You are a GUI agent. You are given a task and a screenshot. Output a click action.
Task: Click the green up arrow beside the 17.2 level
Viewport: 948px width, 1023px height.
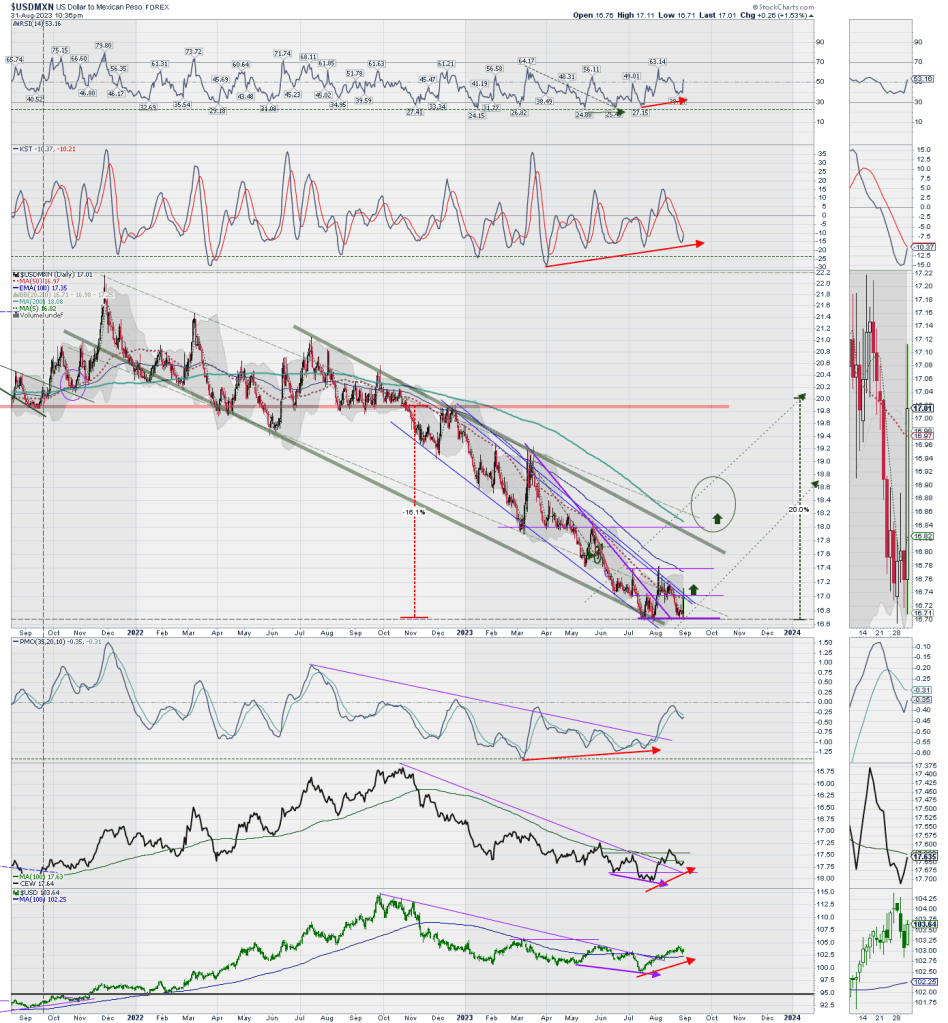click(x=693, y=590)
